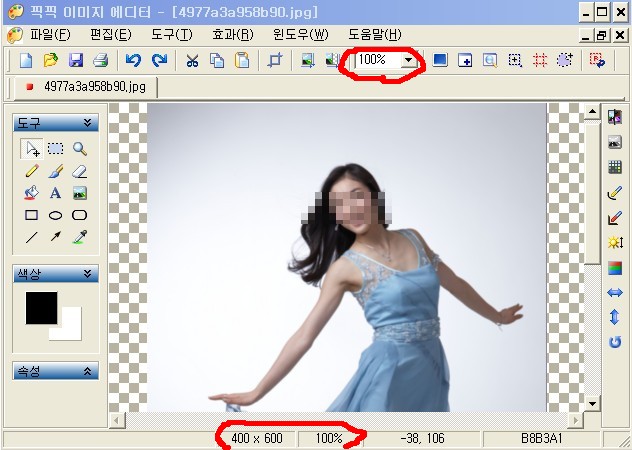This screenshot has width=632, height=450.
Task: Switch to the 4977a3a958b90.jpg tab
Action: 86,88
